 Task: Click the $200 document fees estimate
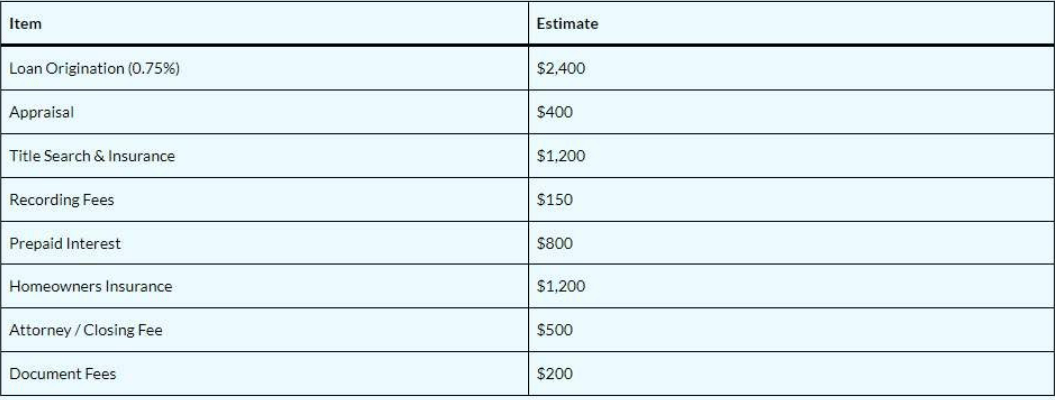click(555, 374)
